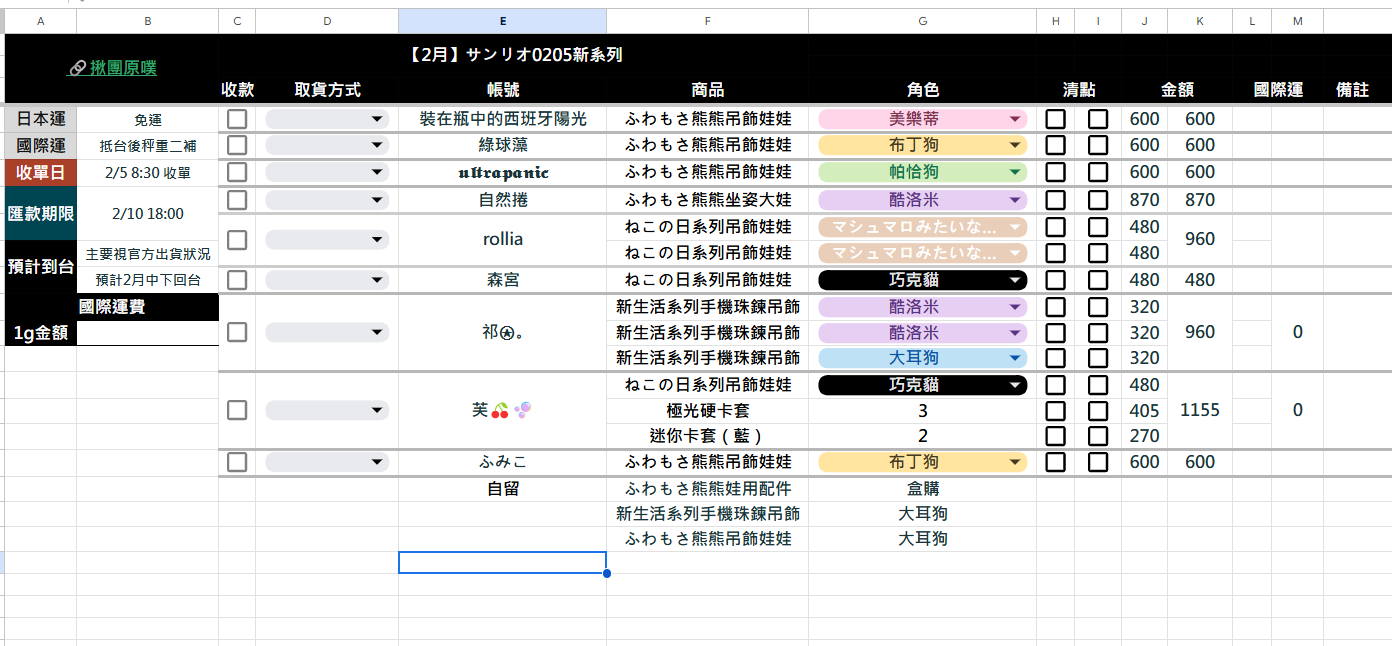
Task: Expand the 取貨方式 dropdown for rollia
Action: coord(327,240)
